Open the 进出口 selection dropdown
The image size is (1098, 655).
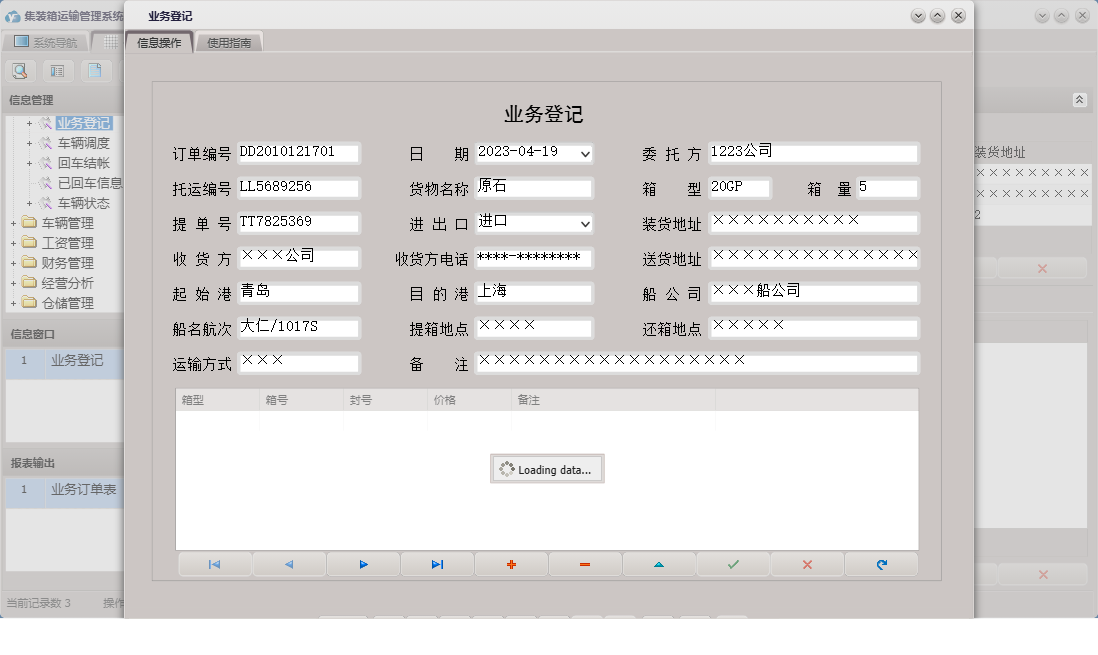583,223
